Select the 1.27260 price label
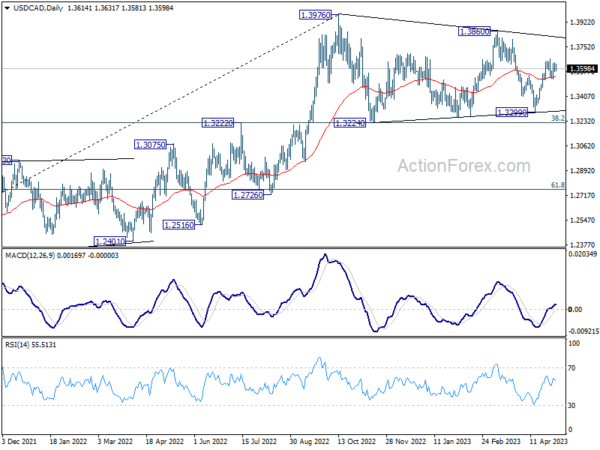Viewport: 600px width, 450px height. 248,195
